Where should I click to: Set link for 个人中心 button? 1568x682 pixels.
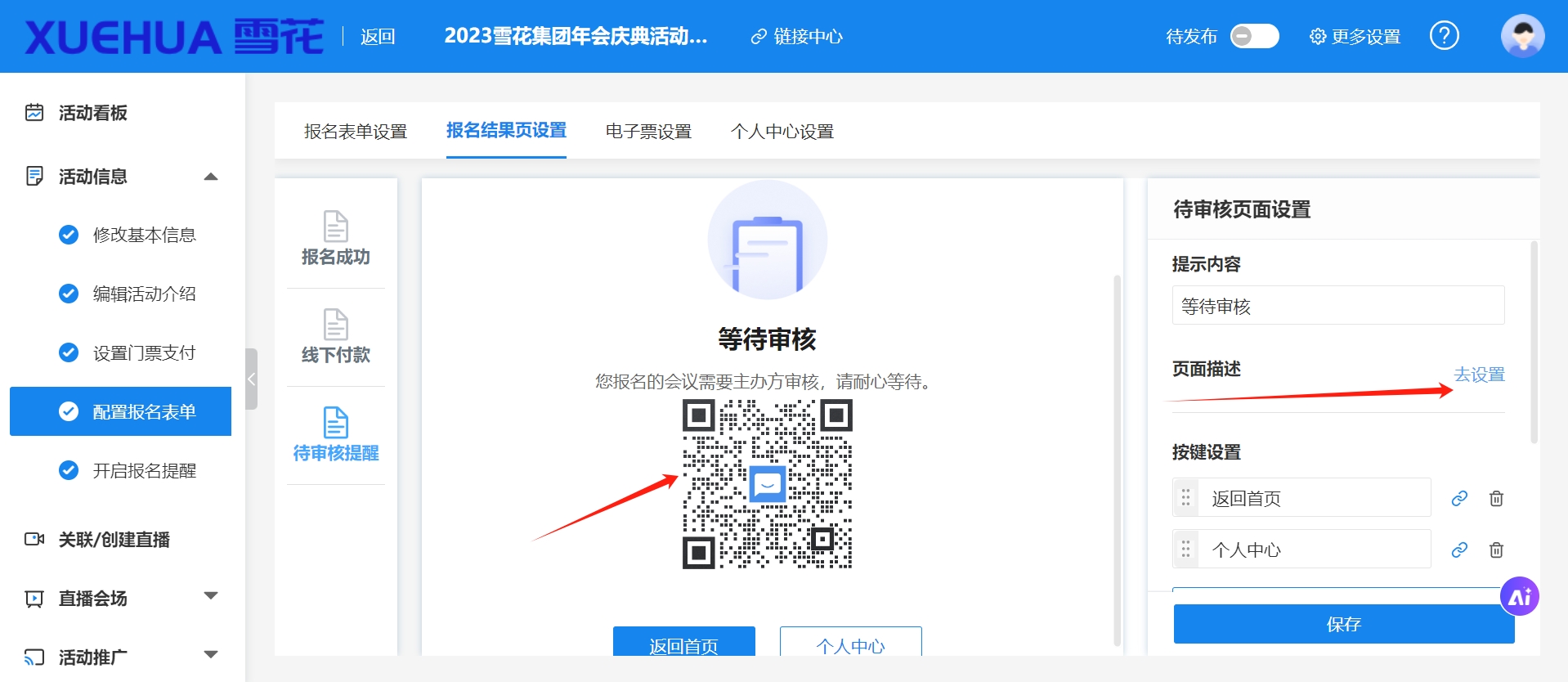click(x=1459, y=550)
